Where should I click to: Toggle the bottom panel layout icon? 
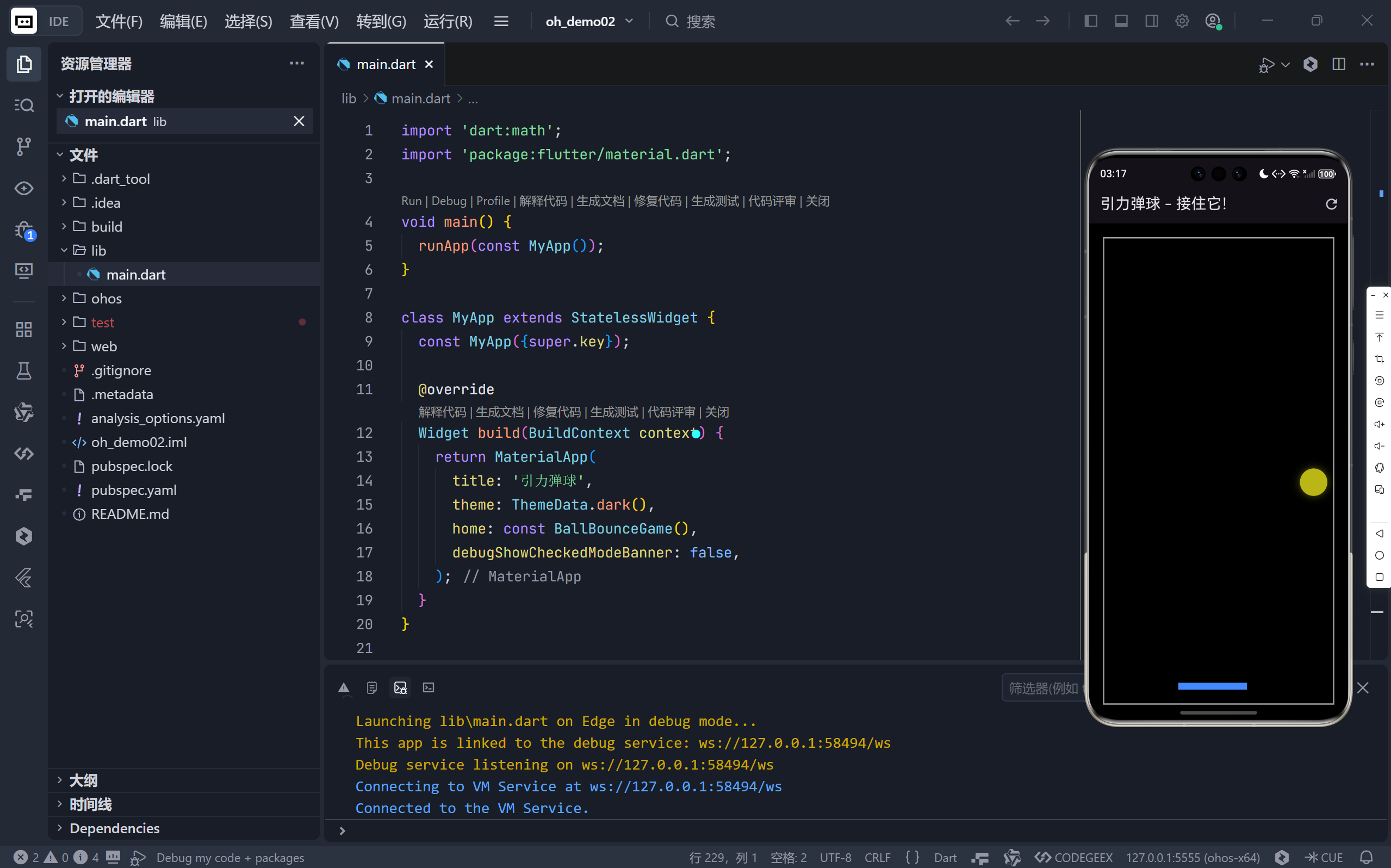pos(1121,21)
